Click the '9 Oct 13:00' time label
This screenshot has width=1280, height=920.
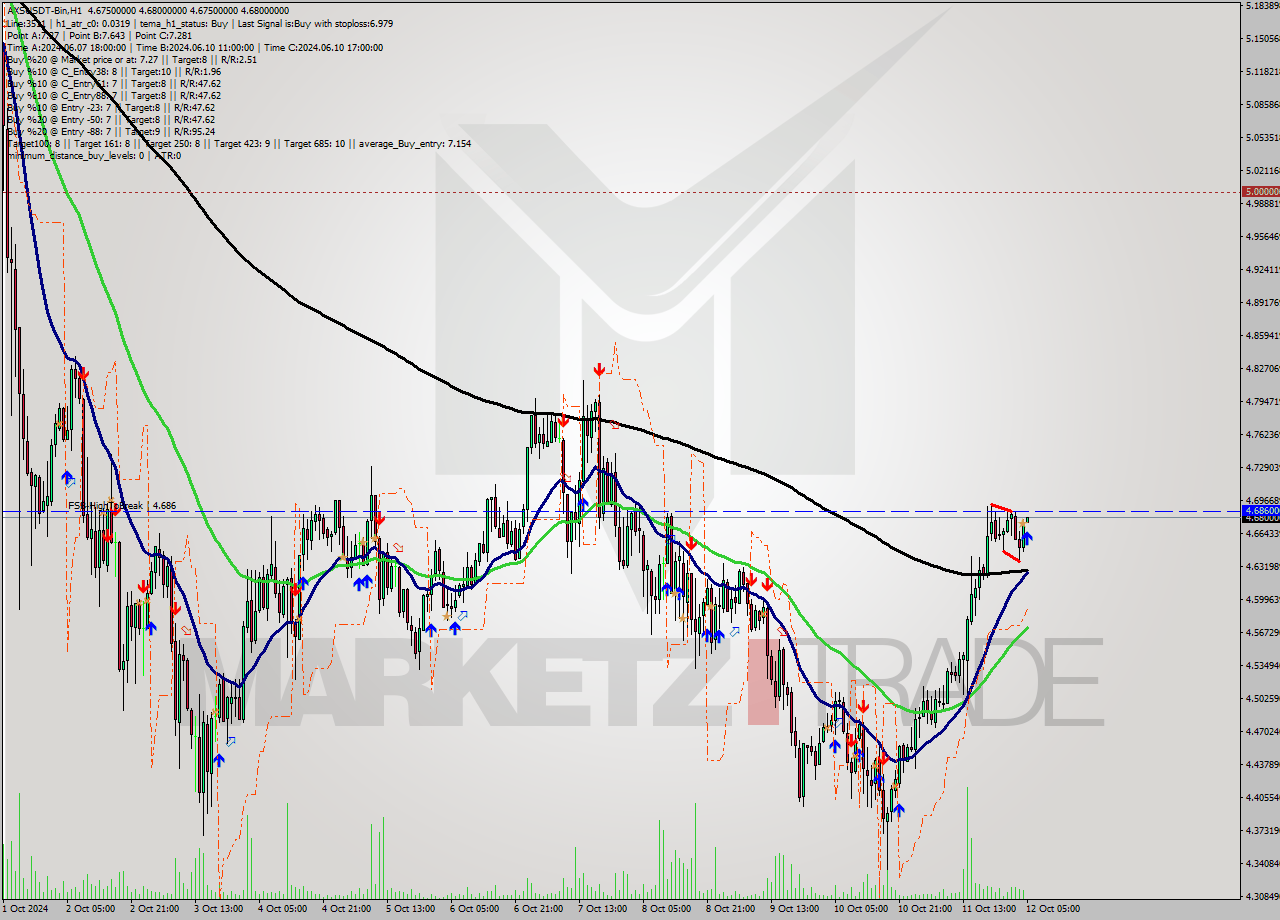click(794, 908)
